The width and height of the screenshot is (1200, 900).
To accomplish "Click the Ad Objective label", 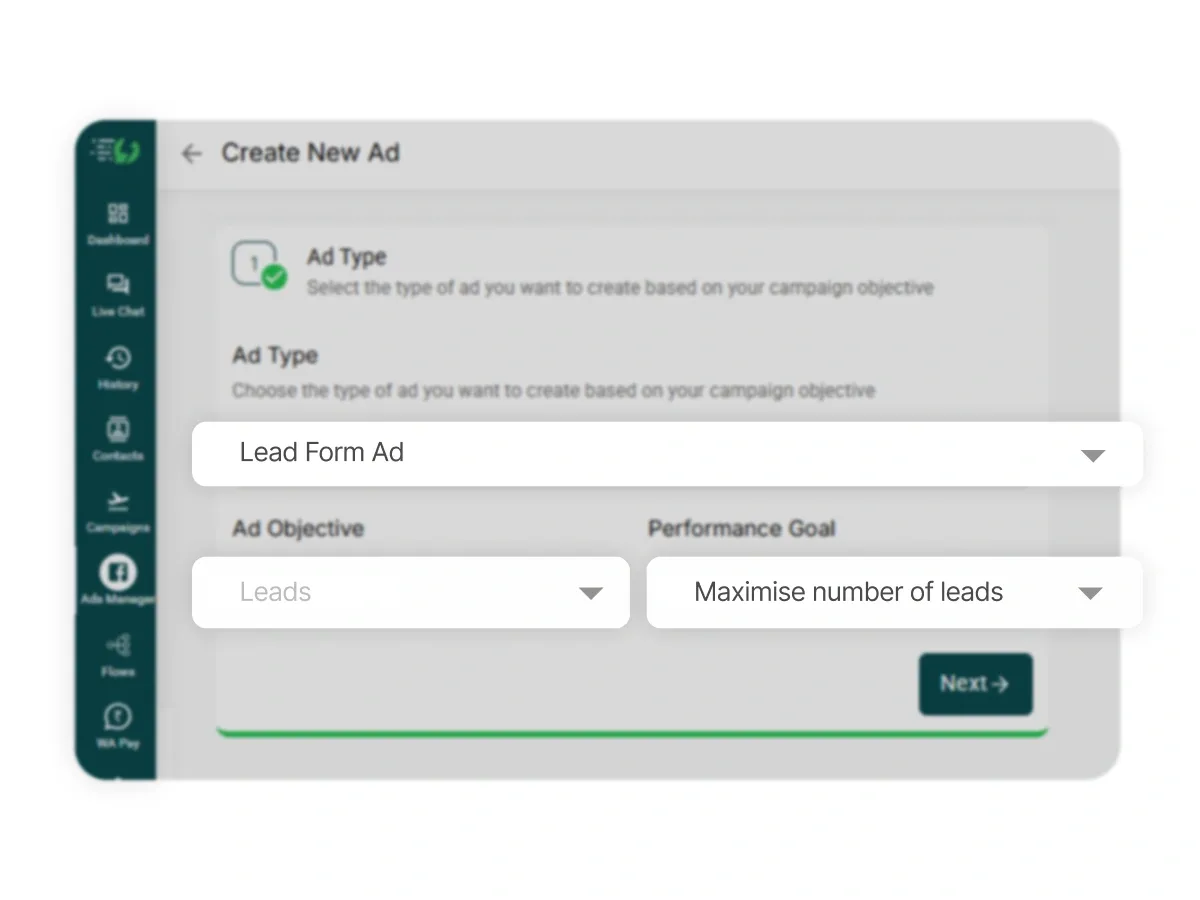I will click(297, 529).
